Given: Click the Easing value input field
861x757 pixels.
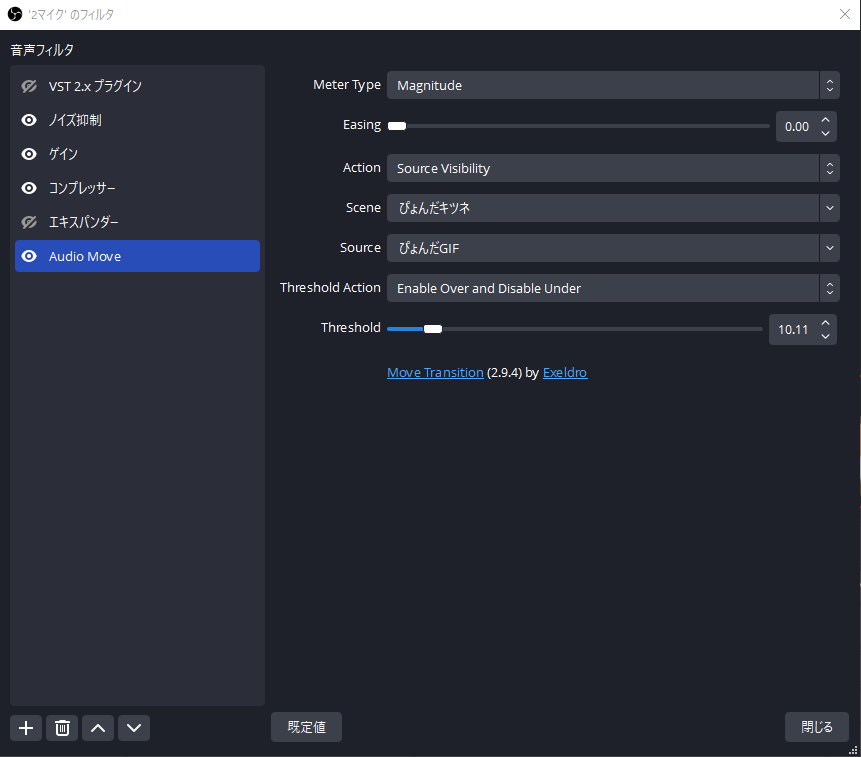Looking at the screenshot, I should coord(797,127).
